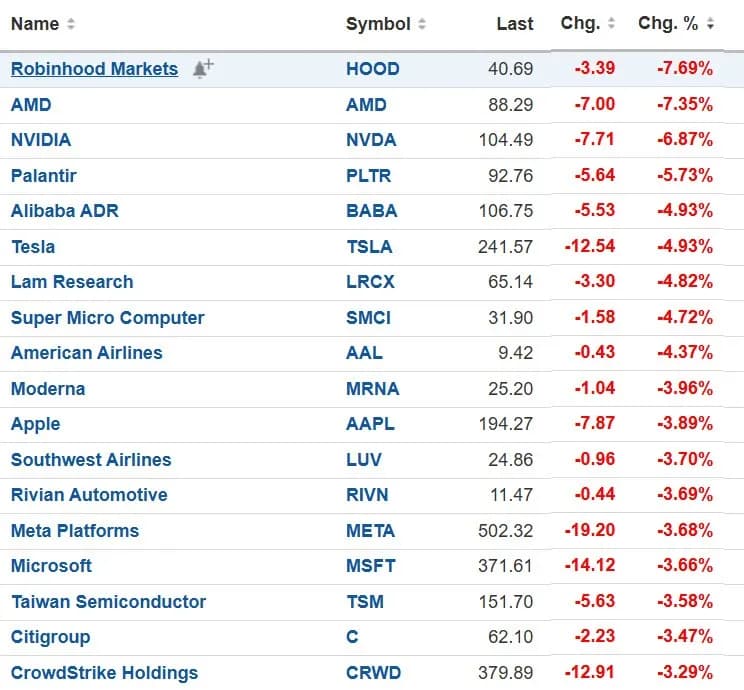The width and height of the screenshot is (744, 690).
Task: Go to the NVIDIA stock page
Action: click(x=41, y=140)
